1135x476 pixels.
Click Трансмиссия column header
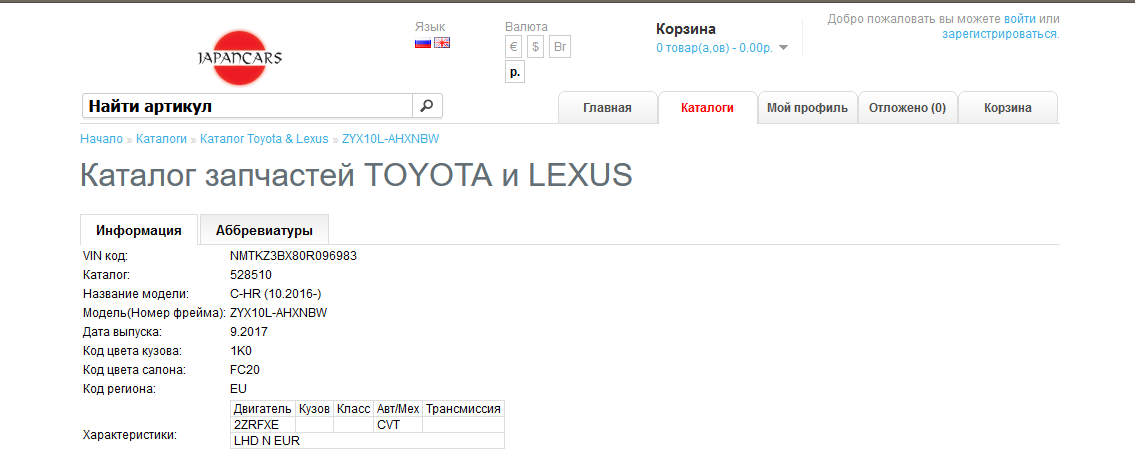click(463, 409)
